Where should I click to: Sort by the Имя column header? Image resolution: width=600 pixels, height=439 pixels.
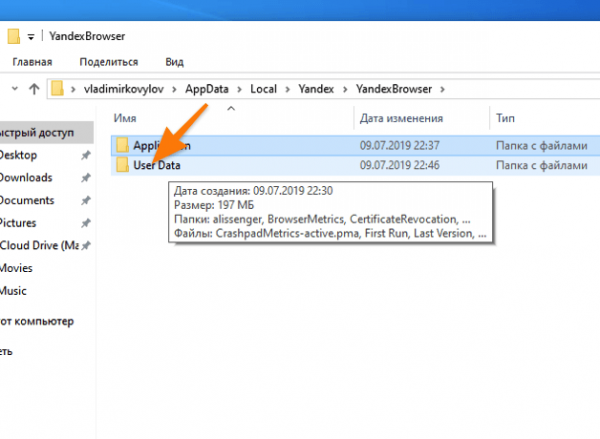(x=125, y=118)
